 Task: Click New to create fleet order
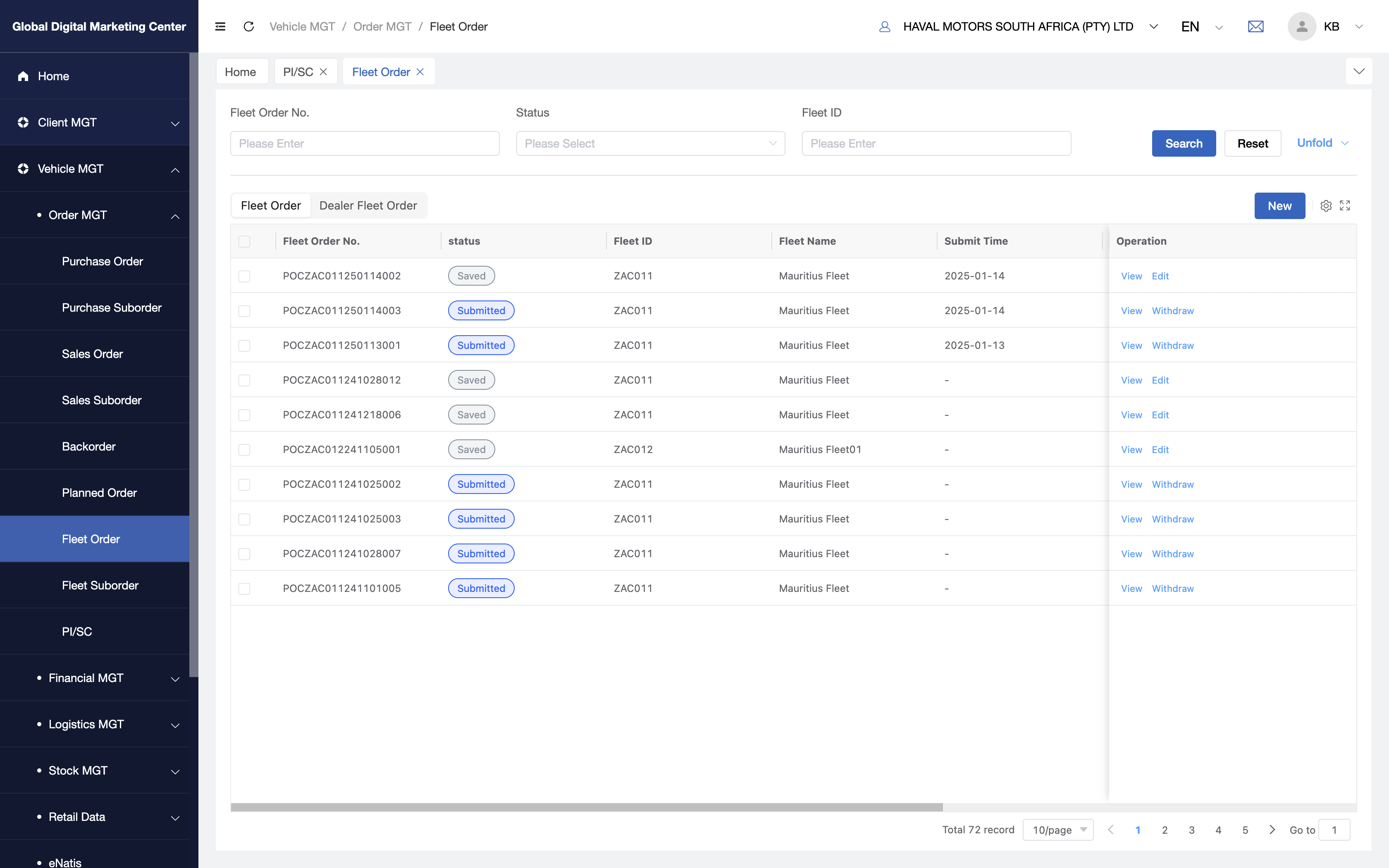(1279, 205)
